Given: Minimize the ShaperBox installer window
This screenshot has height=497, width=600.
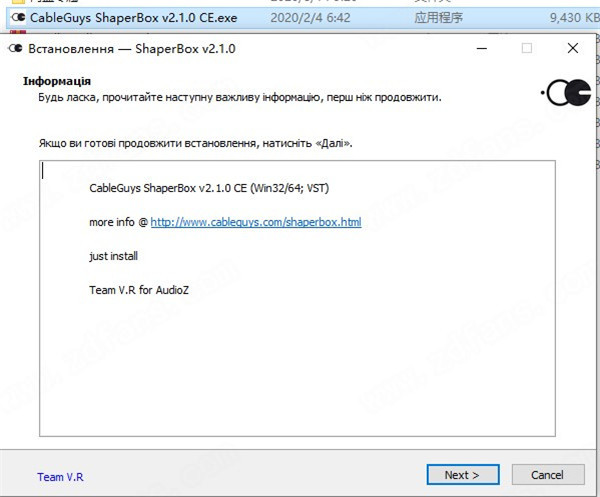Looking at the screenshot, I should 482,49.
